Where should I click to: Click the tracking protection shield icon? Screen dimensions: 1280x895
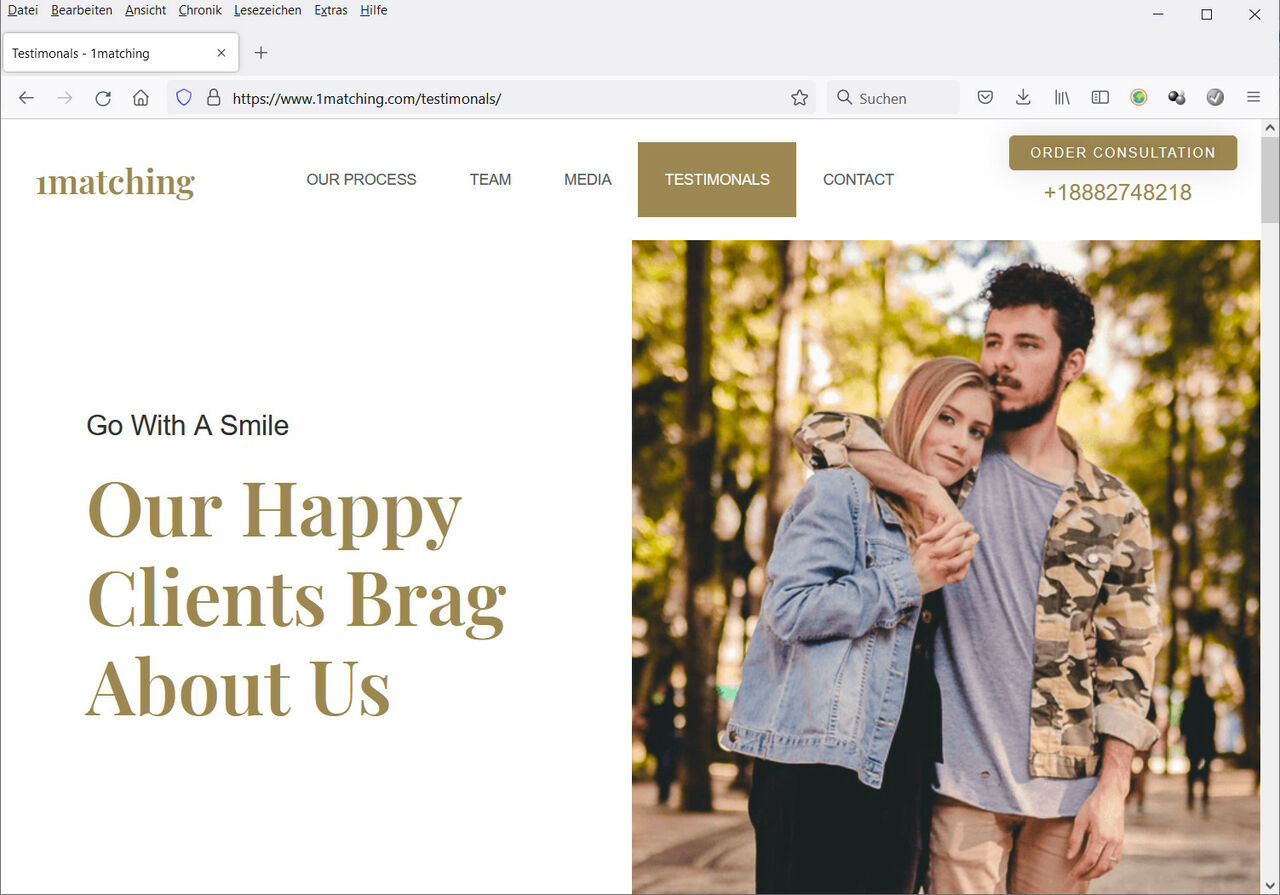coord(184,98)
